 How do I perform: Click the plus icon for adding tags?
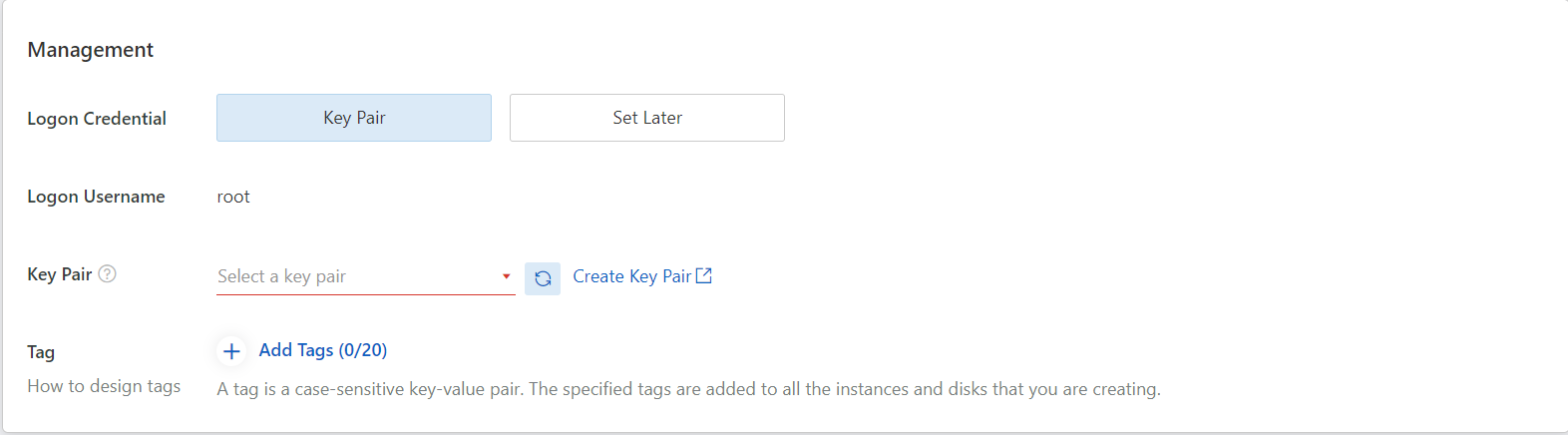coord(231,351)
